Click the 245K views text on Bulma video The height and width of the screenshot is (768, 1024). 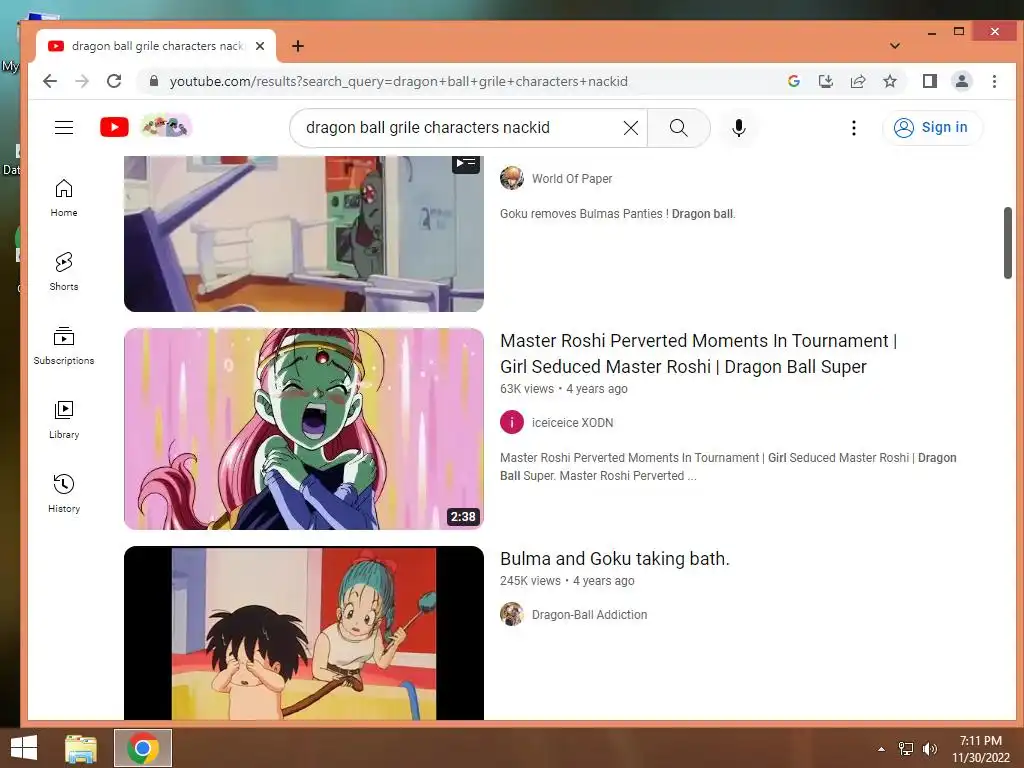click(x=530, y=581)
